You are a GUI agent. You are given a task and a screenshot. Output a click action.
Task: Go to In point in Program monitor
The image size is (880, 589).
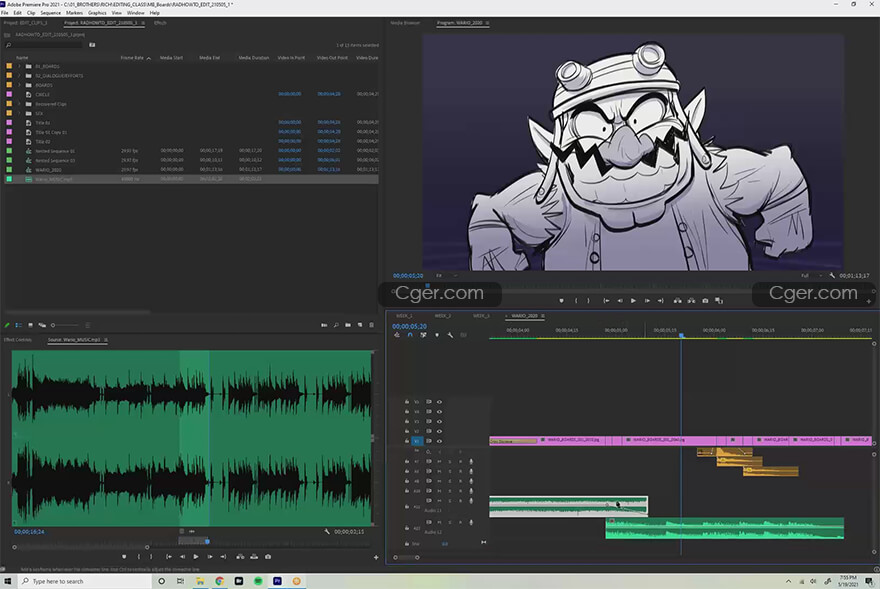606,301
